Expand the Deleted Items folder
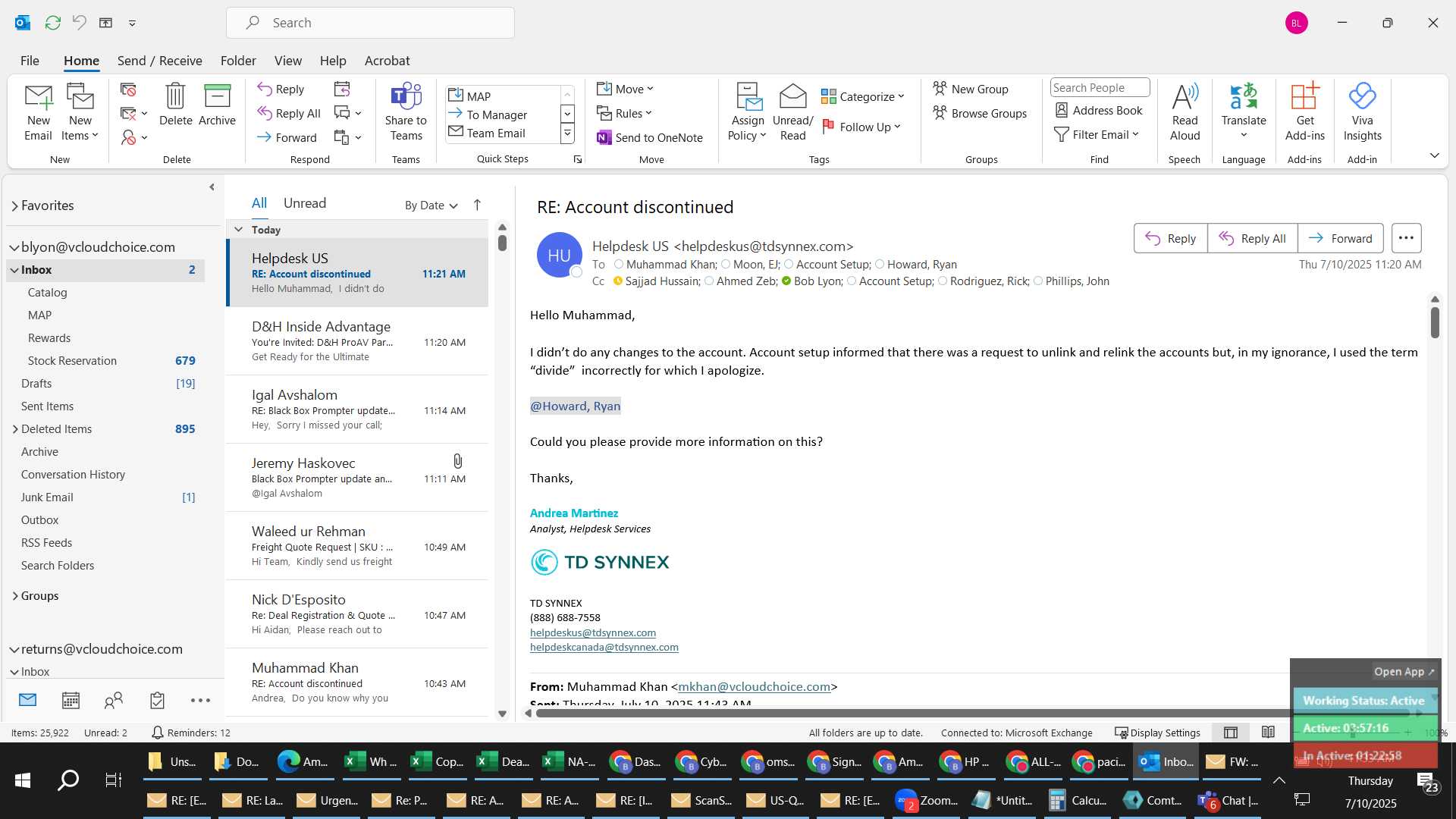This screenshot has height=819, width=1456. (x=14, y=429)
